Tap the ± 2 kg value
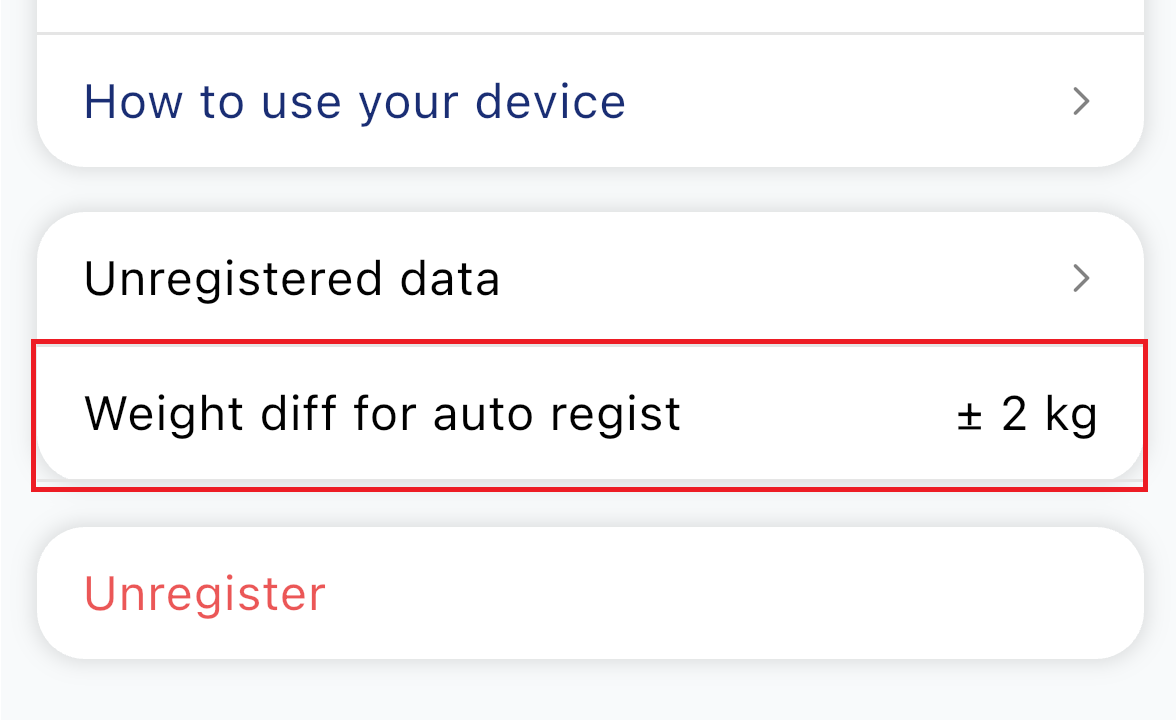The height and width of the screenshot is (720, 1176). [1027, 414]
